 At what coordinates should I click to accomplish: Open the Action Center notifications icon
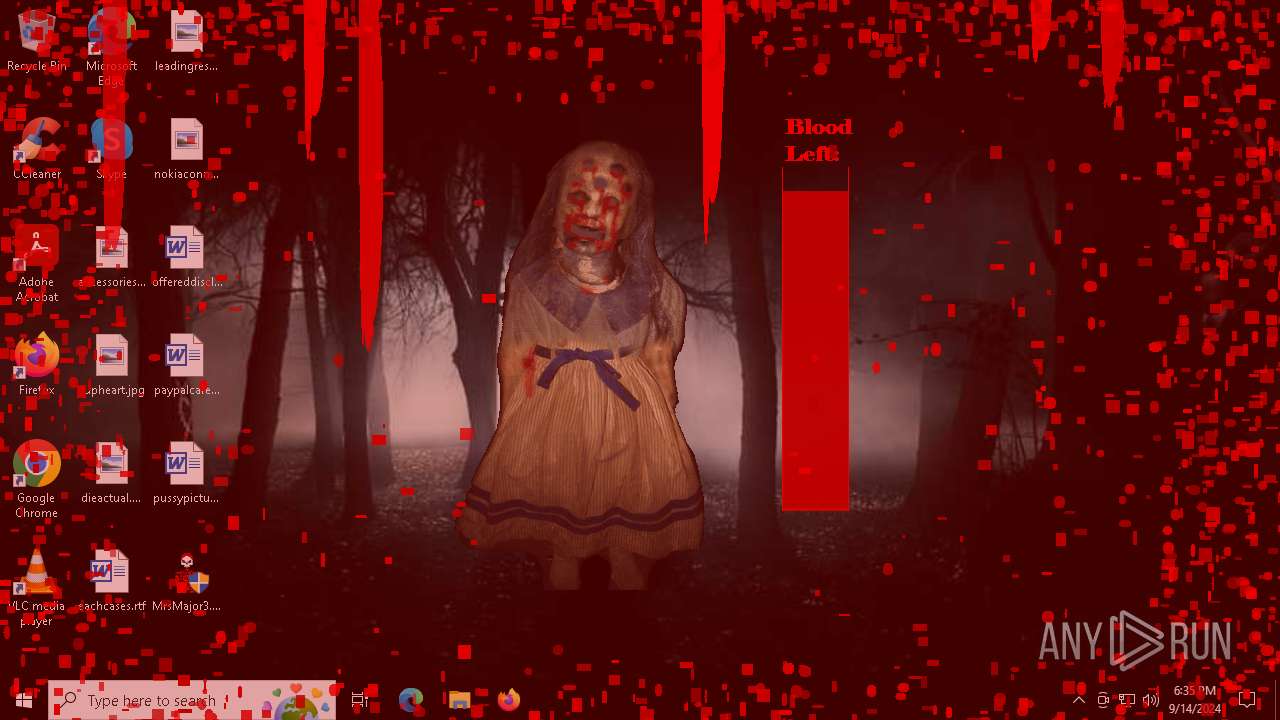coord(1247,700)
